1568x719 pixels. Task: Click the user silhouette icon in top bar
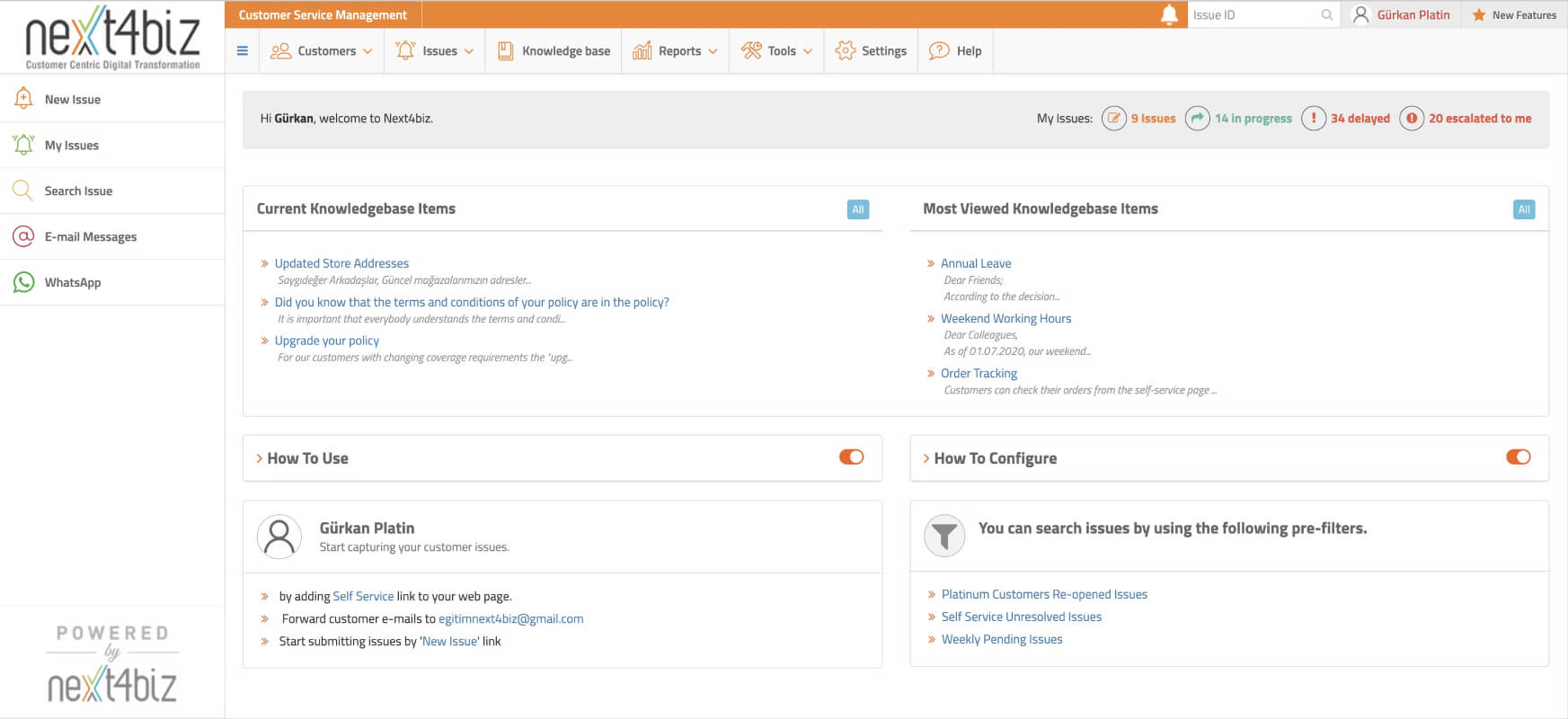(1360, 14)
